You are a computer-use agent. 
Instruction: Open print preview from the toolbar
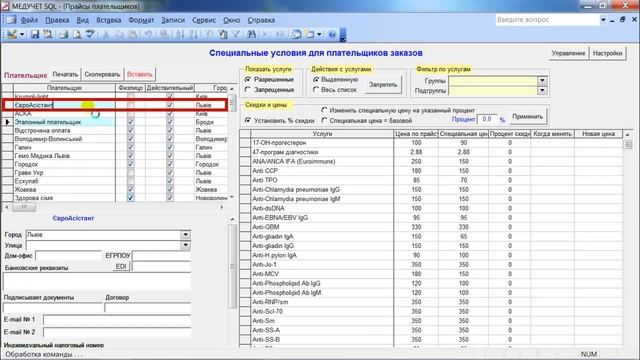pyautogui.click(x=77, y=35)
